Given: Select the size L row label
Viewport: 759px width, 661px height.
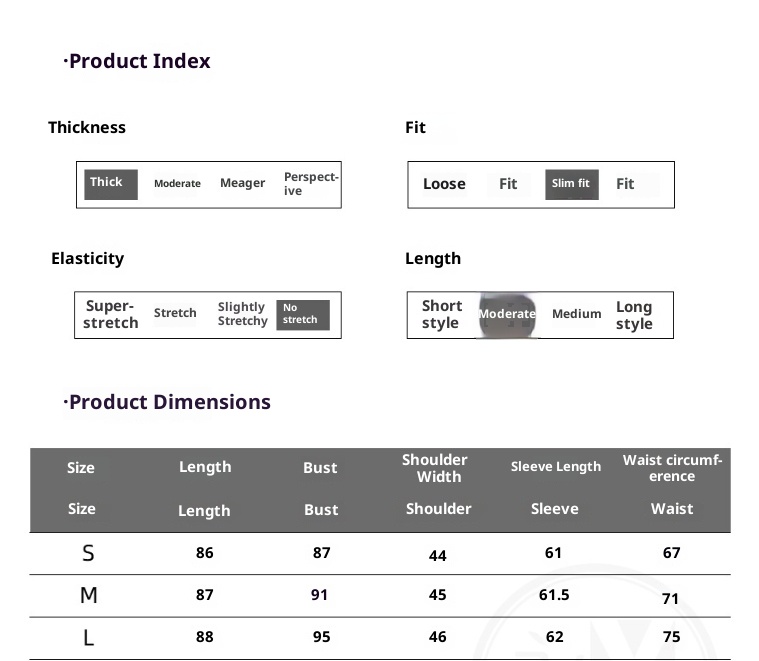Looking at the screenshot, I should pyautogui.click(x=88, y=637).
